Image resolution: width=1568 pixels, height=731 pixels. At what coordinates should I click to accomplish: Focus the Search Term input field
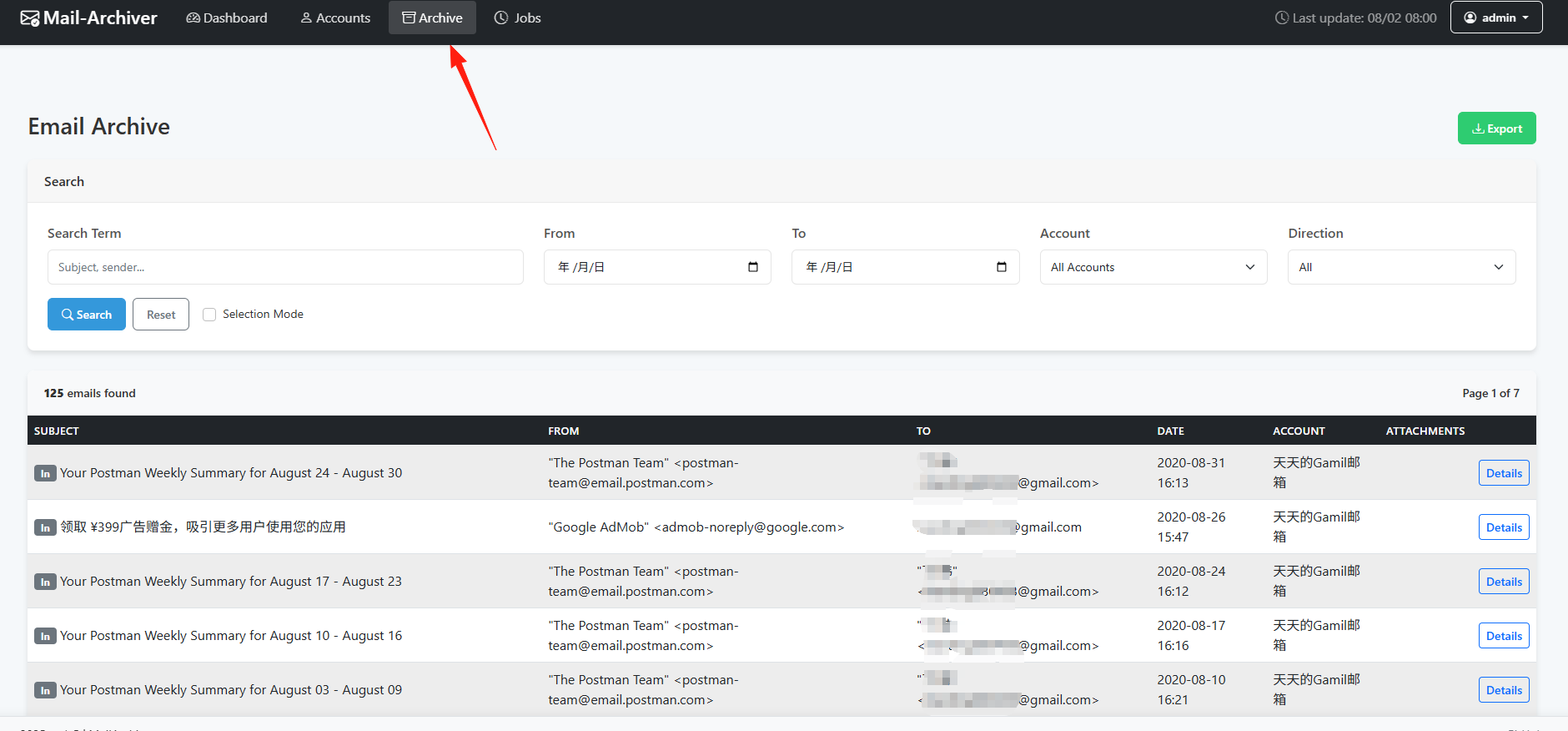coord(285,267)
